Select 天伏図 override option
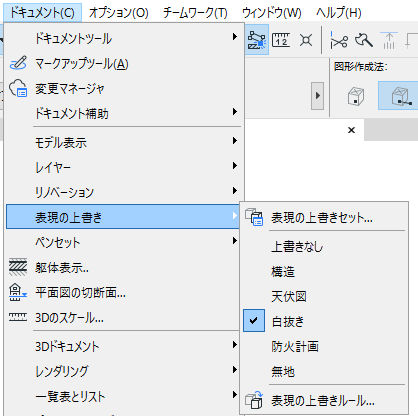 tap(324, 297)
